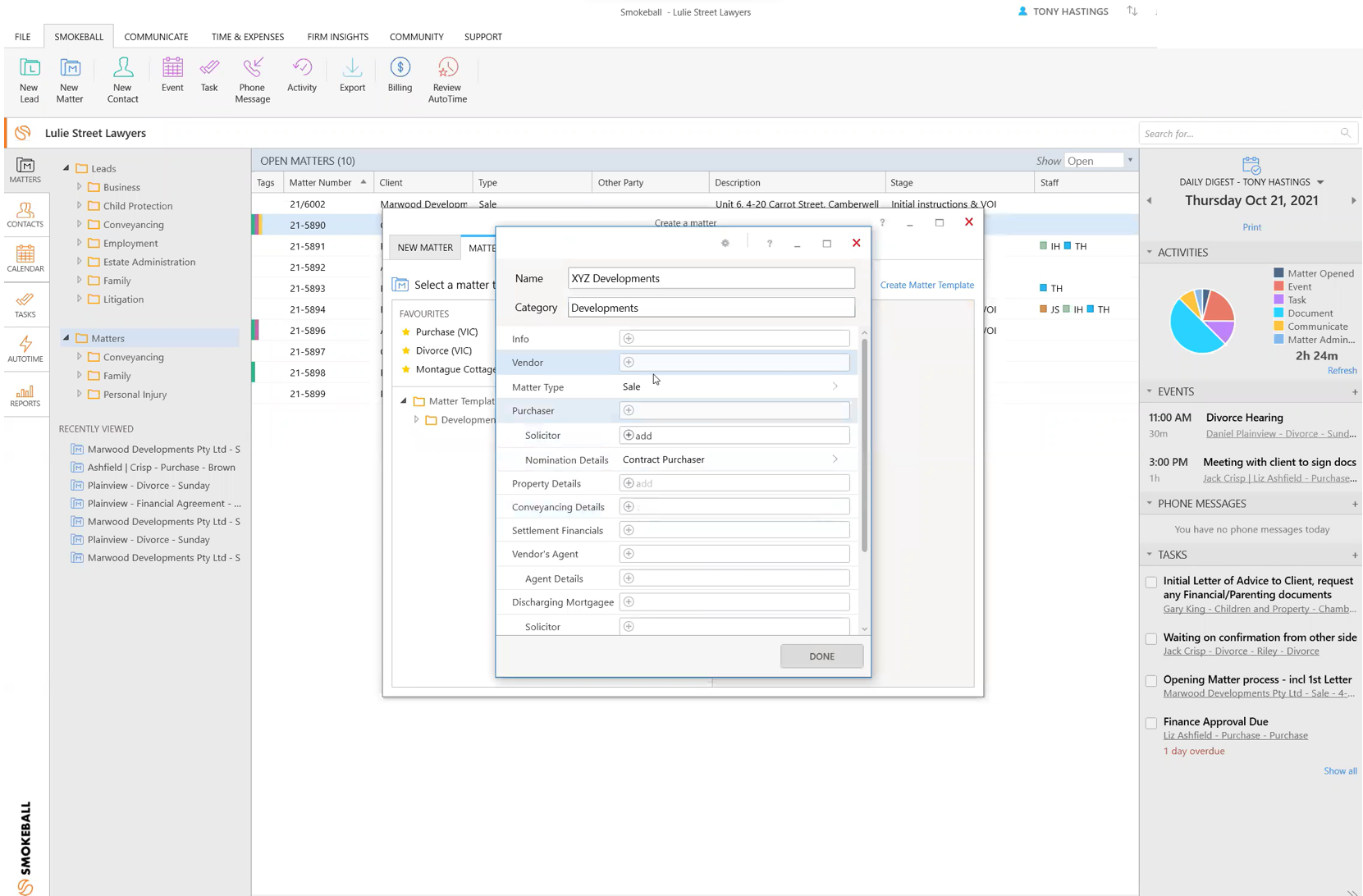This screenshot has width=1363, height=896.
Task: Record a Phone Message
Action: click(x=252, y=80)
